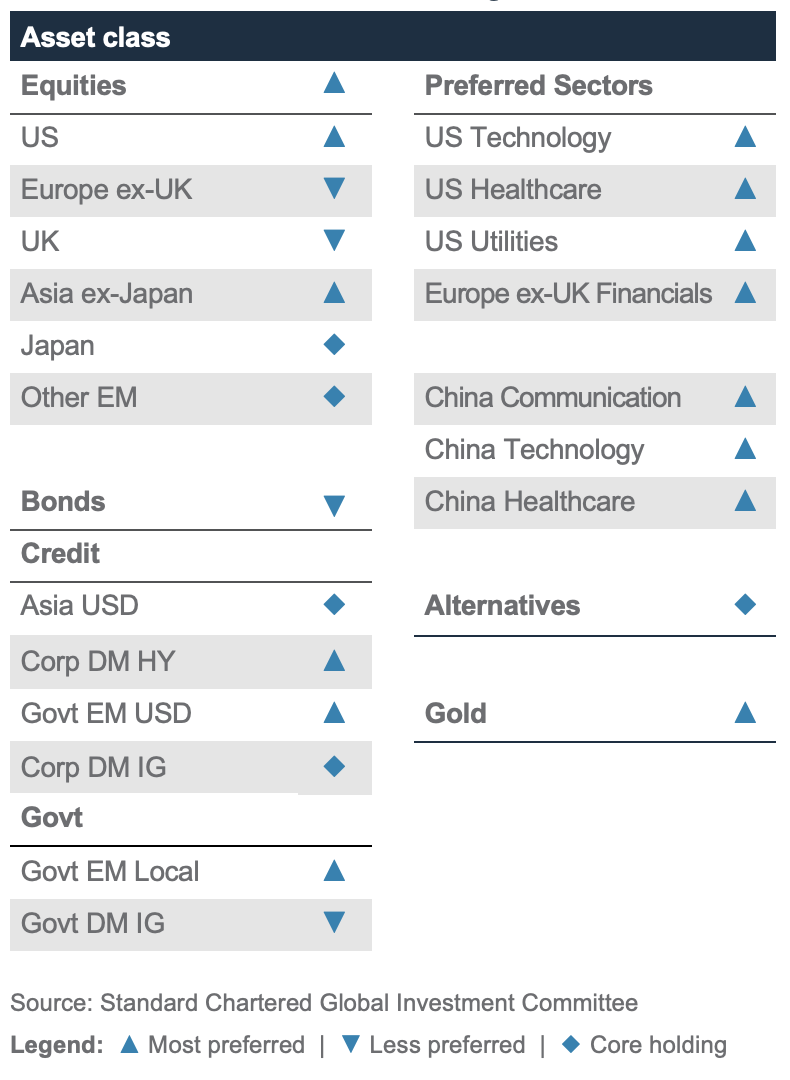The image size is (790, 1080).
Task: Click the up triangle next to US Technology
Action: pos(744,136)
